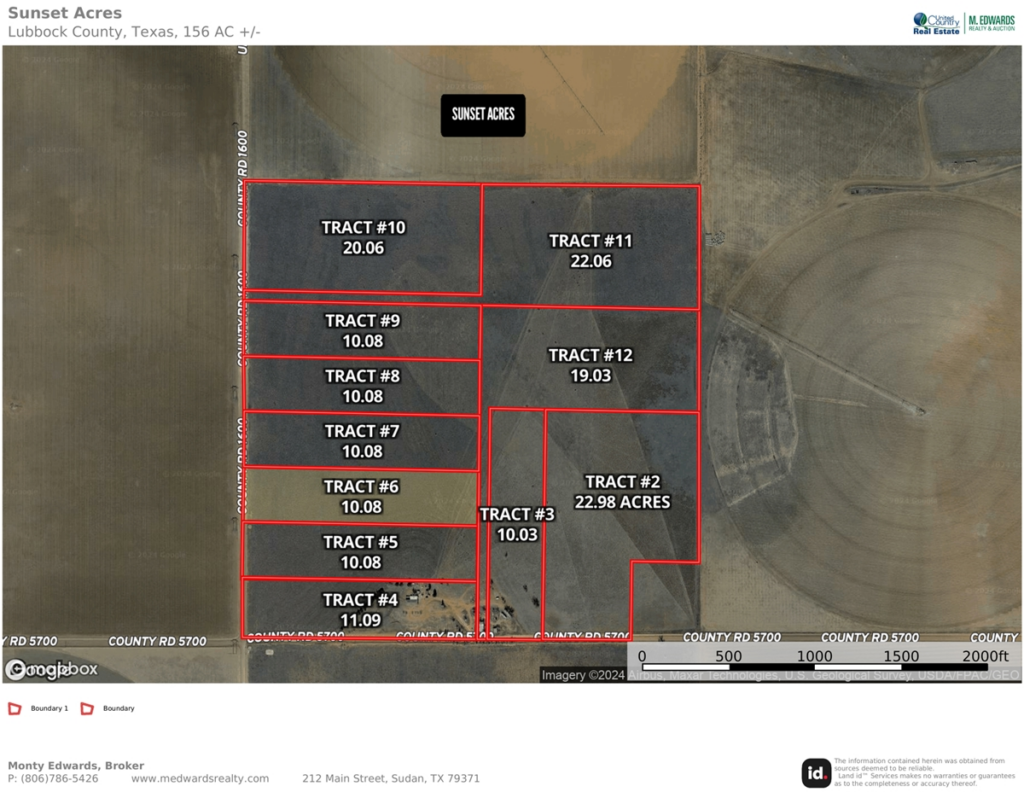1024x792 pixels.
Task: Click the Land id logo icon
Action: (819, 770)
